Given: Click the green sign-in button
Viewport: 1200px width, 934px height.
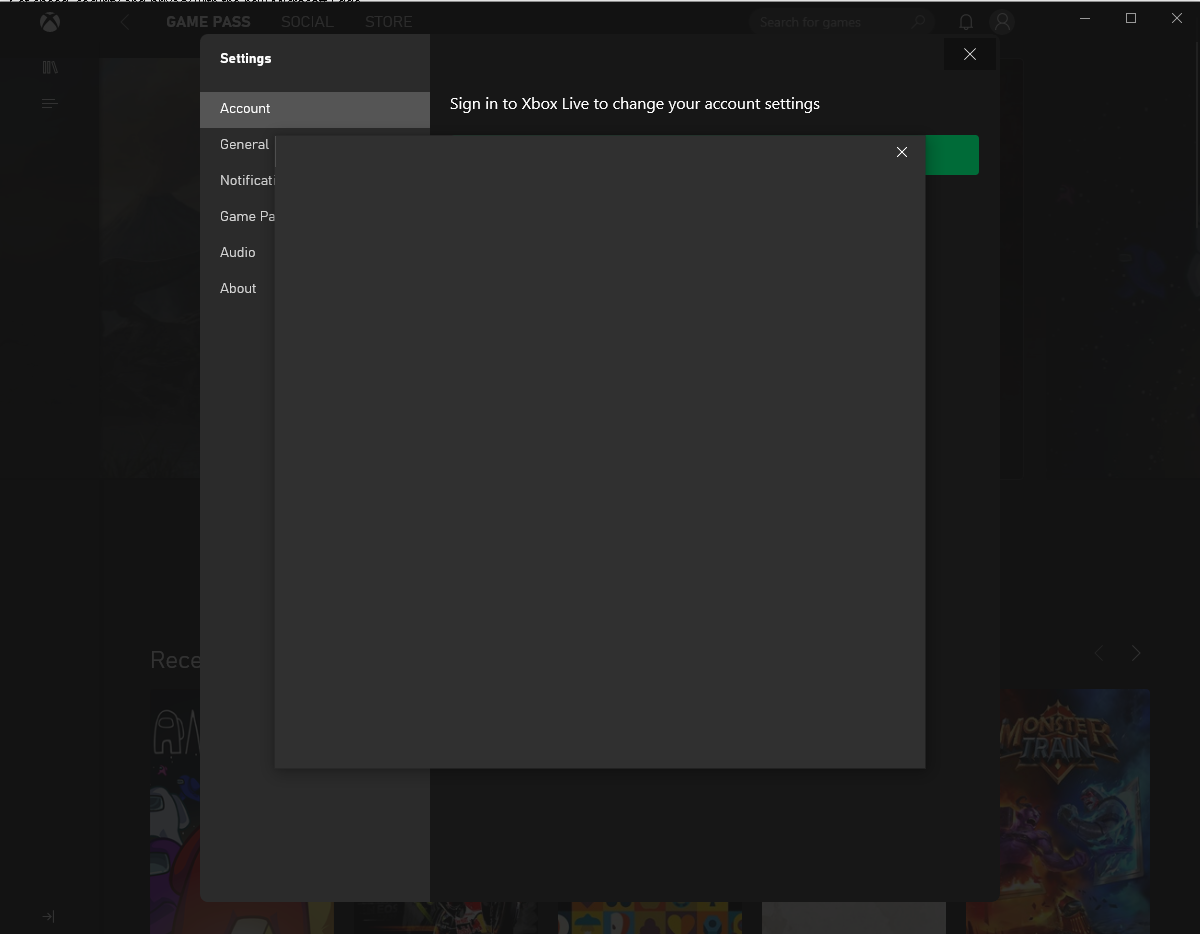Looking at the screenshot, I should point(952,155).
